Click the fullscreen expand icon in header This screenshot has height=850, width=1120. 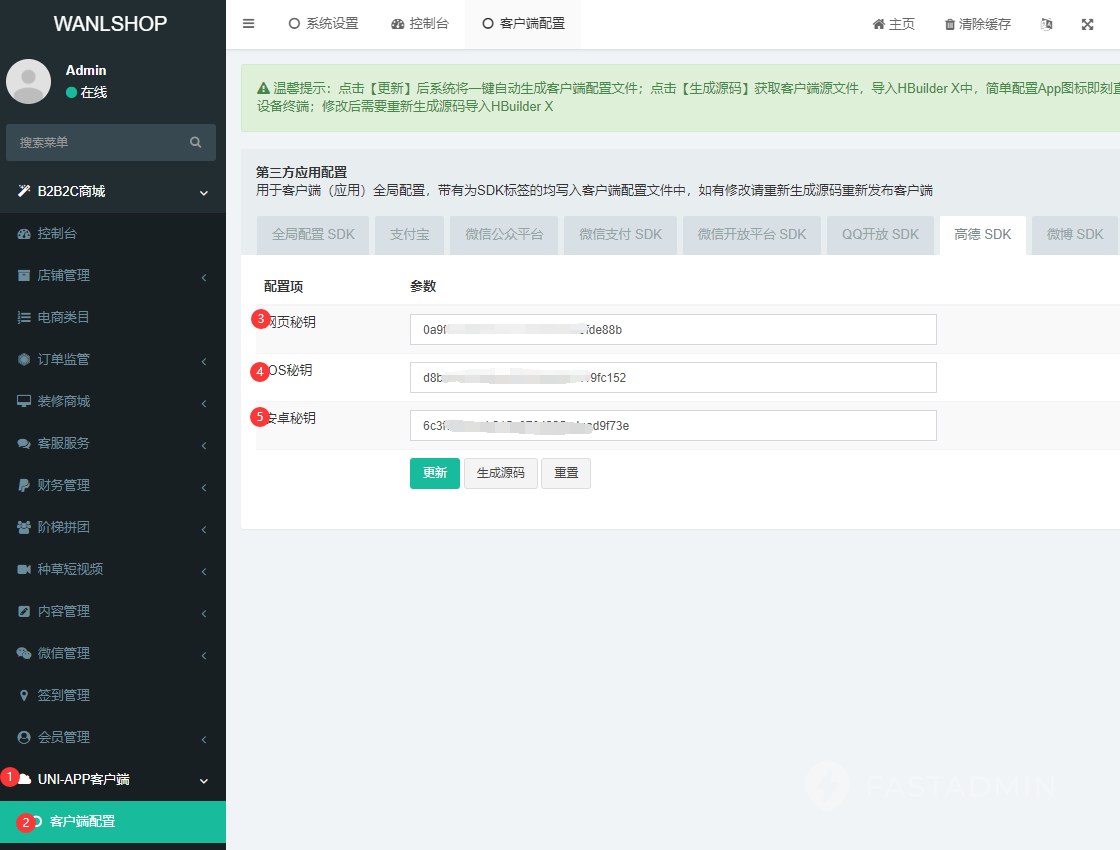1087,24
